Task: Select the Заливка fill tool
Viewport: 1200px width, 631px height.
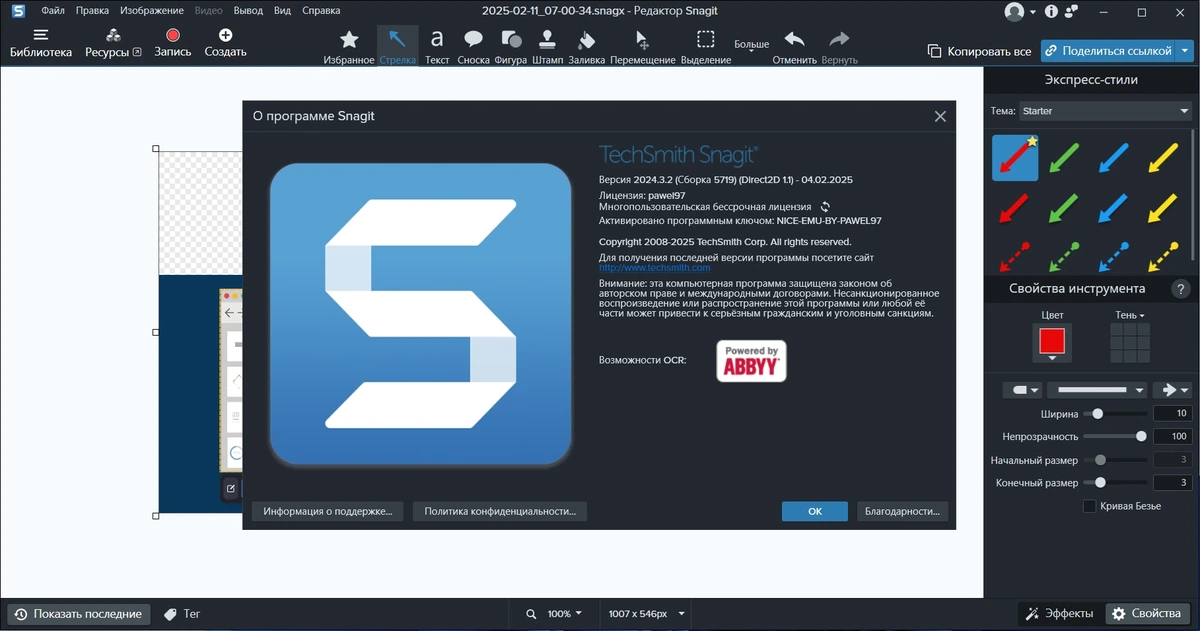Action: (586, 46)
